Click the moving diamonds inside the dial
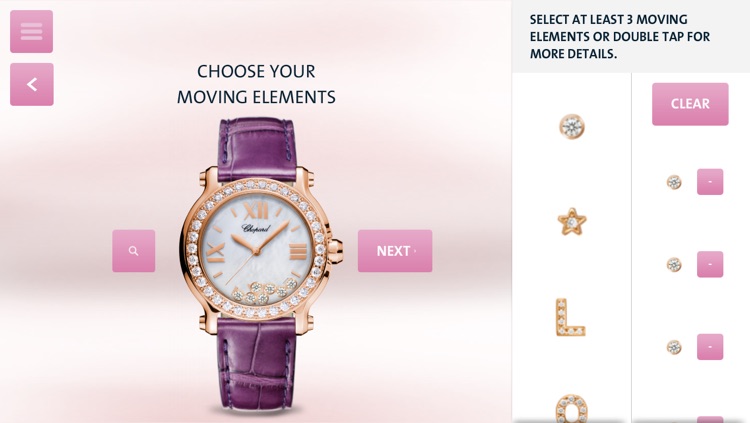 click(265, 290)
